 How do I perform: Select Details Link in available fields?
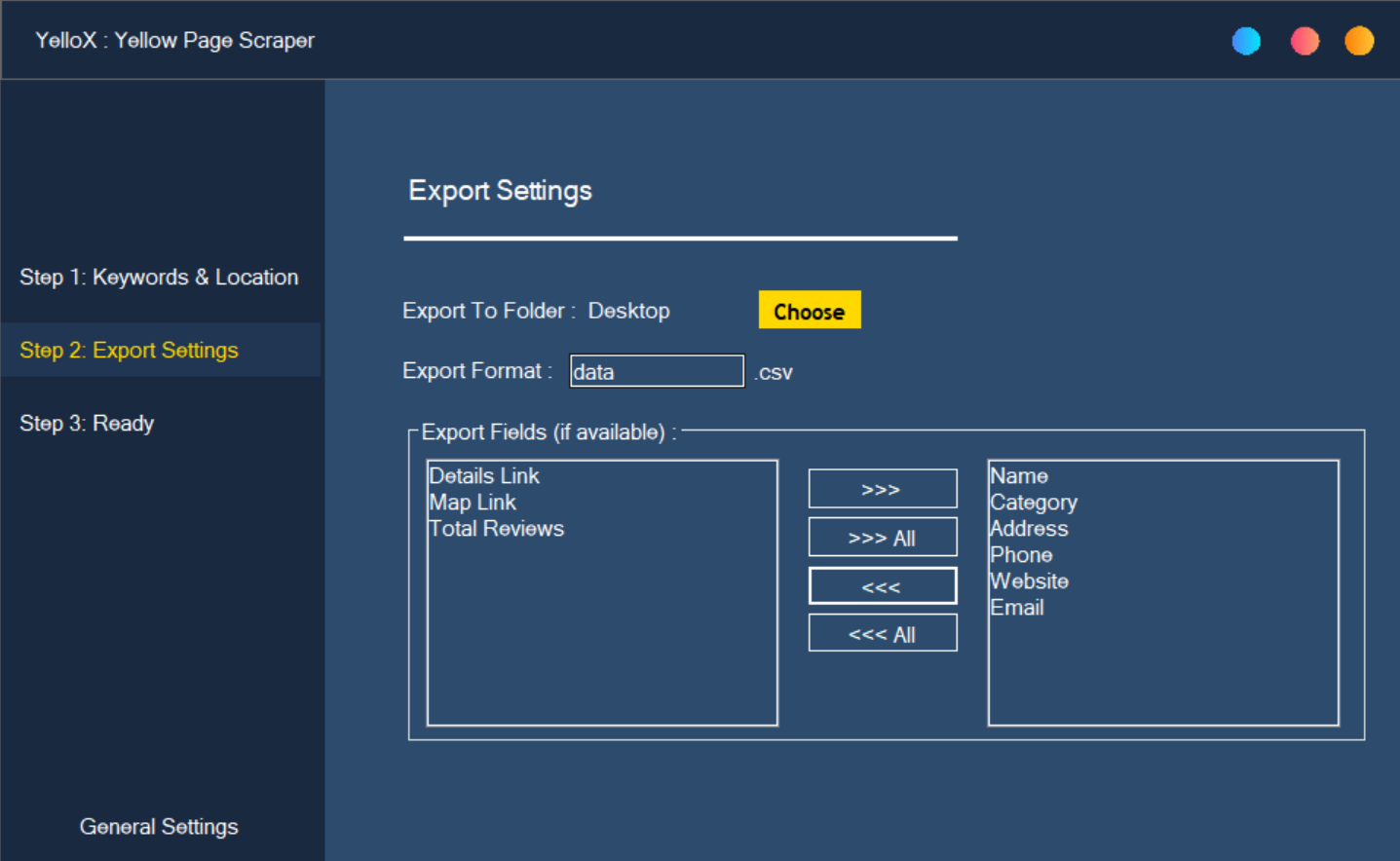pyautogui.click(x=484, y=476)
